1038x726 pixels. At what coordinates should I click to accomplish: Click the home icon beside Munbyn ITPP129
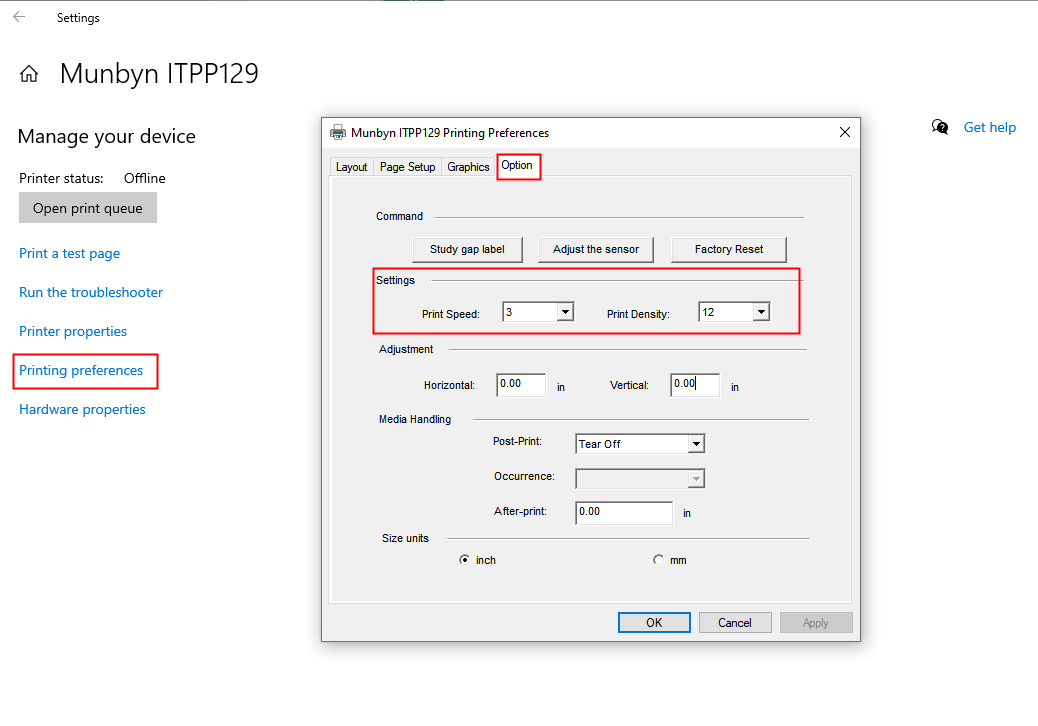(x=28, y=73)
